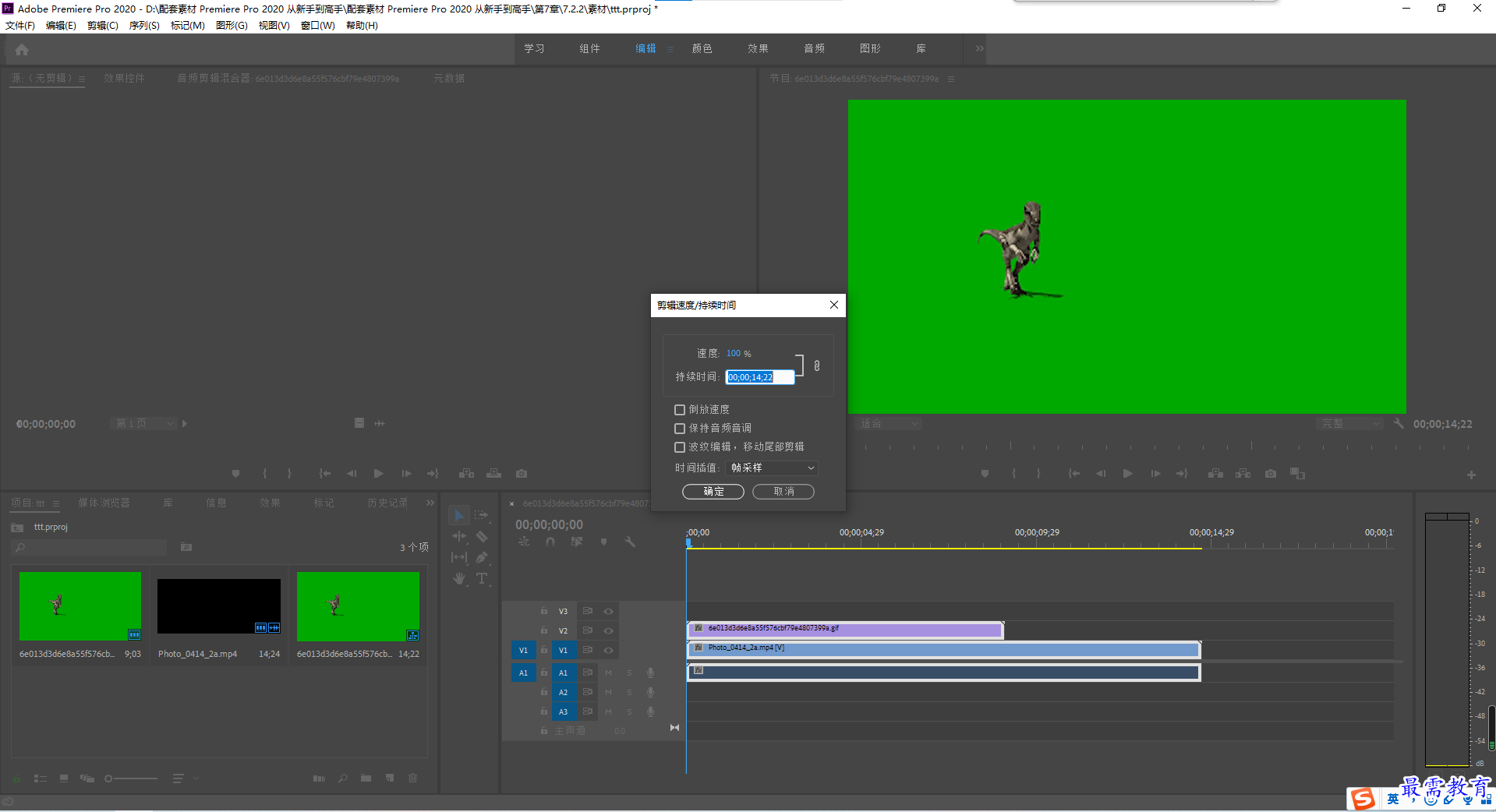Select the Hand tool
1496x812 pixels.
pyautogui.click(x=459, y=578)
